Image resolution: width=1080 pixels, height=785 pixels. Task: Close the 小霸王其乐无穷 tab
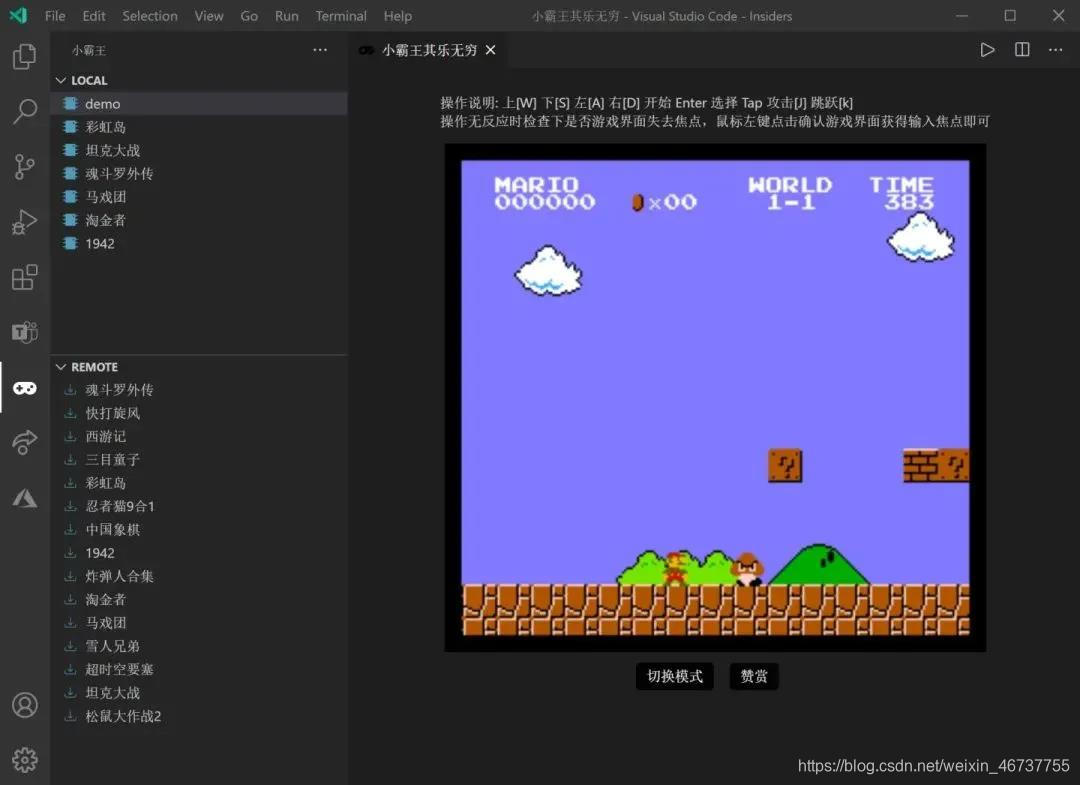[490, 50]
